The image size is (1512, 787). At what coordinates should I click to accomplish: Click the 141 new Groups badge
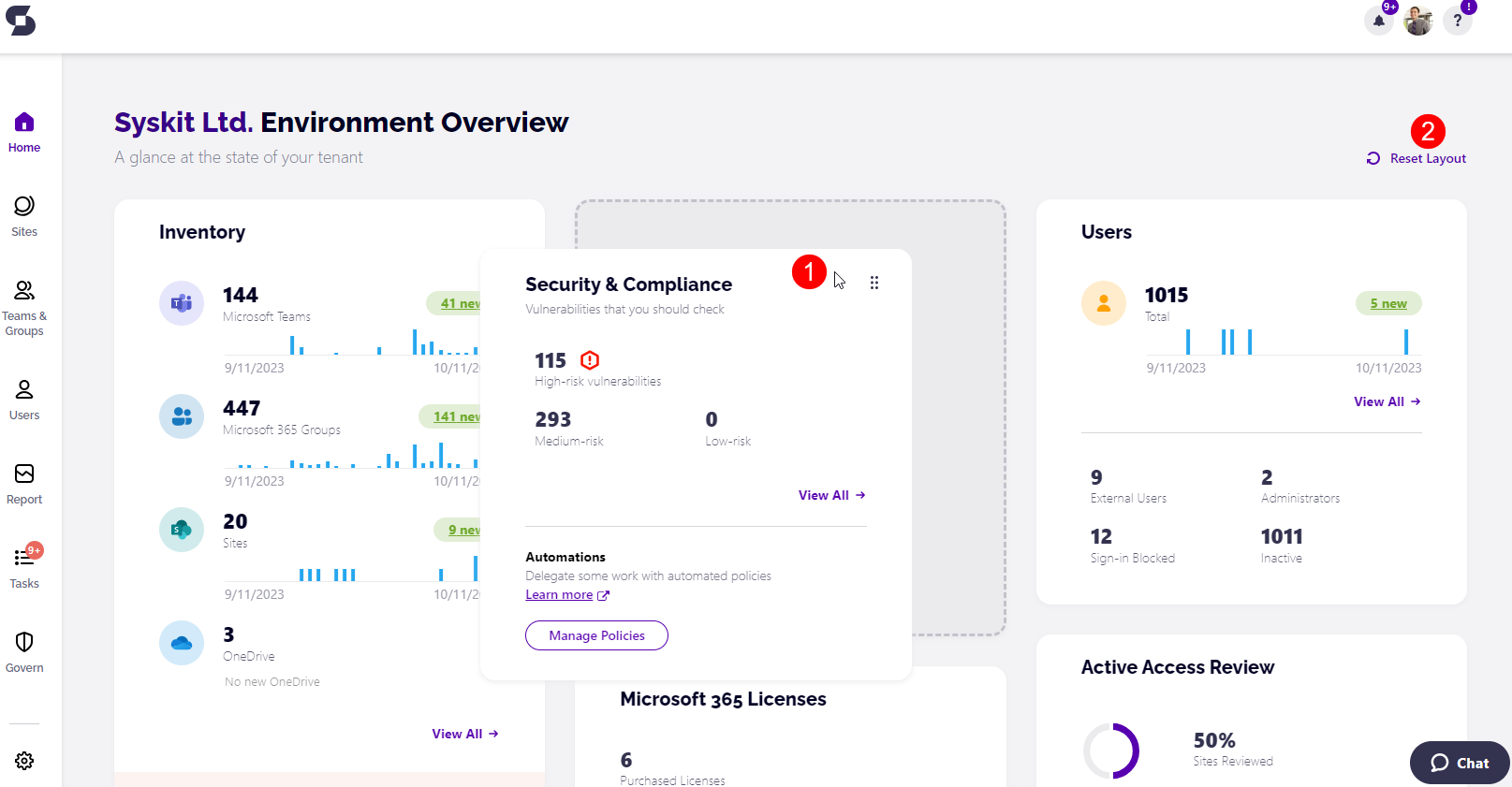coord(450,416)
